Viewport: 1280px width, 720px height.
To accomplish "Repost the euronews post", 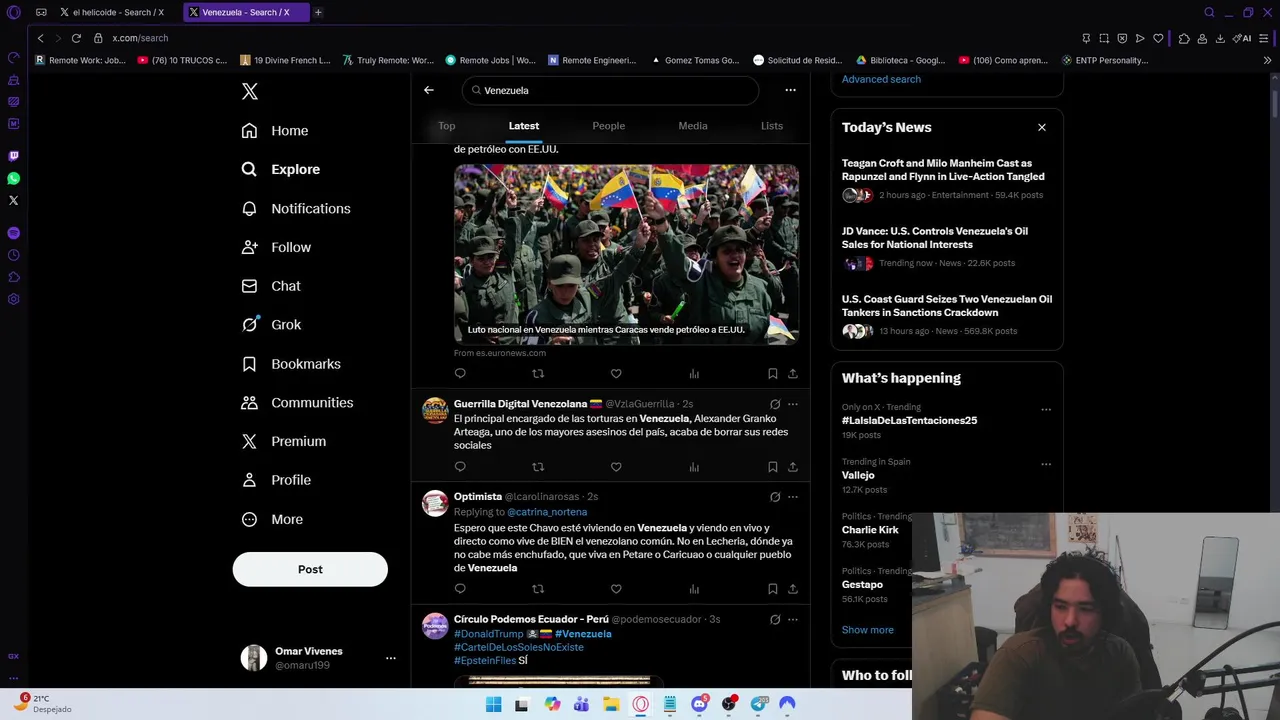I will (x=538, y=374).
